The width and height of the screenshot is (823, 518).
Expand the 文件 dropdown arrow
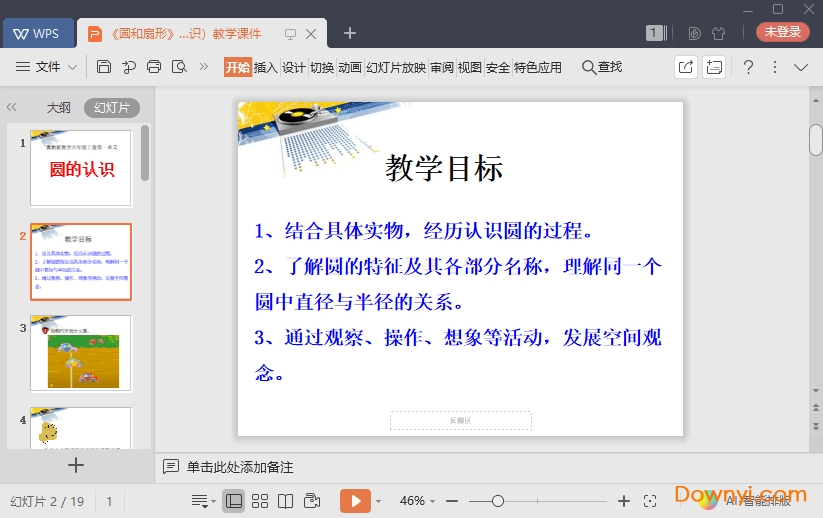click(72, 67)
